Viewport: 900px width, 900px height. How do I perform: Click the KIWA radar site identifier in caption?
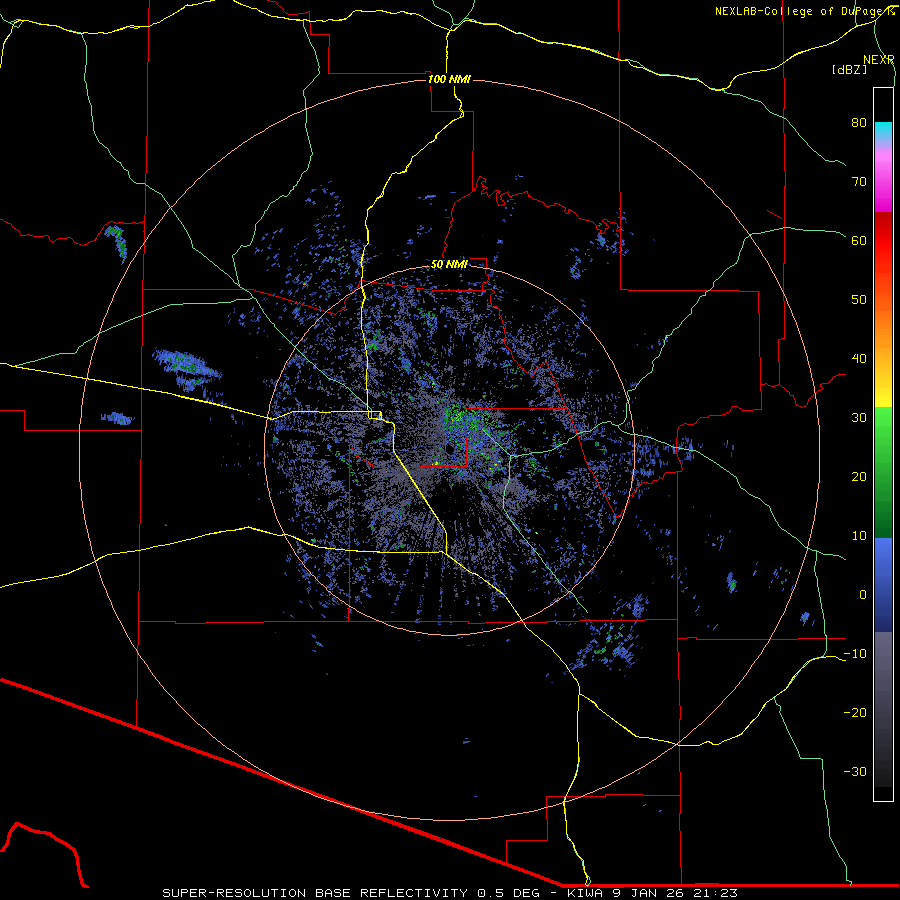[x=585, y=893]
